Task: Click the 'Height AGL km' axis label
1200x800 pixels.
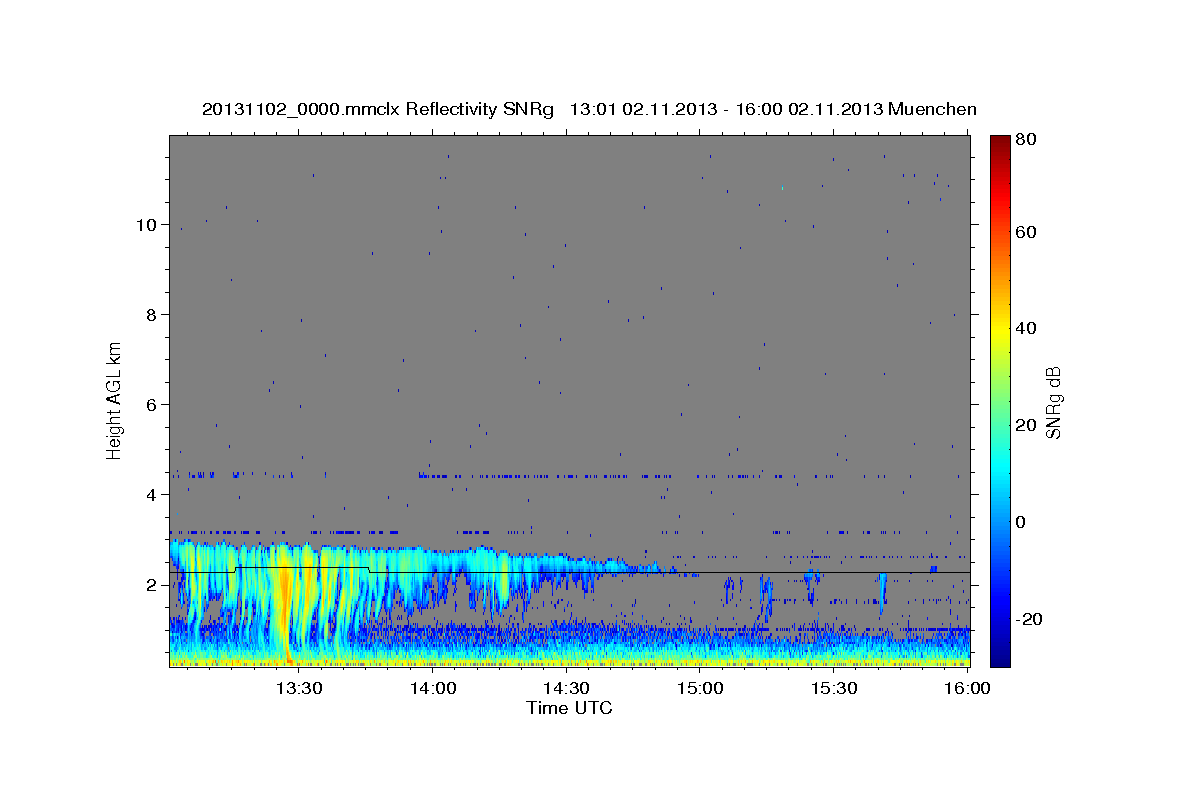Action: tap(115, 401)
